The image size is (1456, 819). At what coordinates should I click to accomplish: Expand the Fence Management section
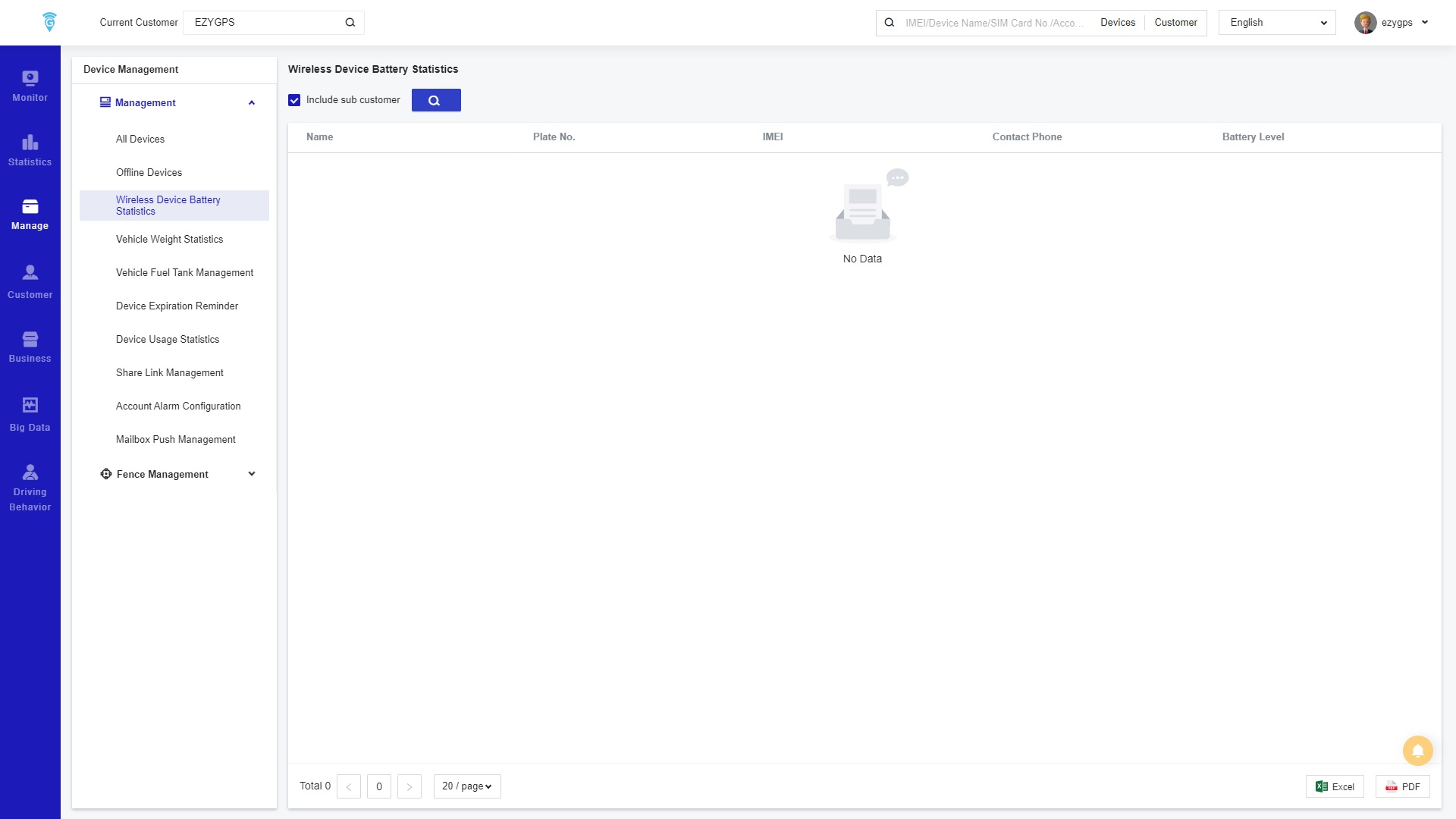pyautogui.click(x=252, y=474)
